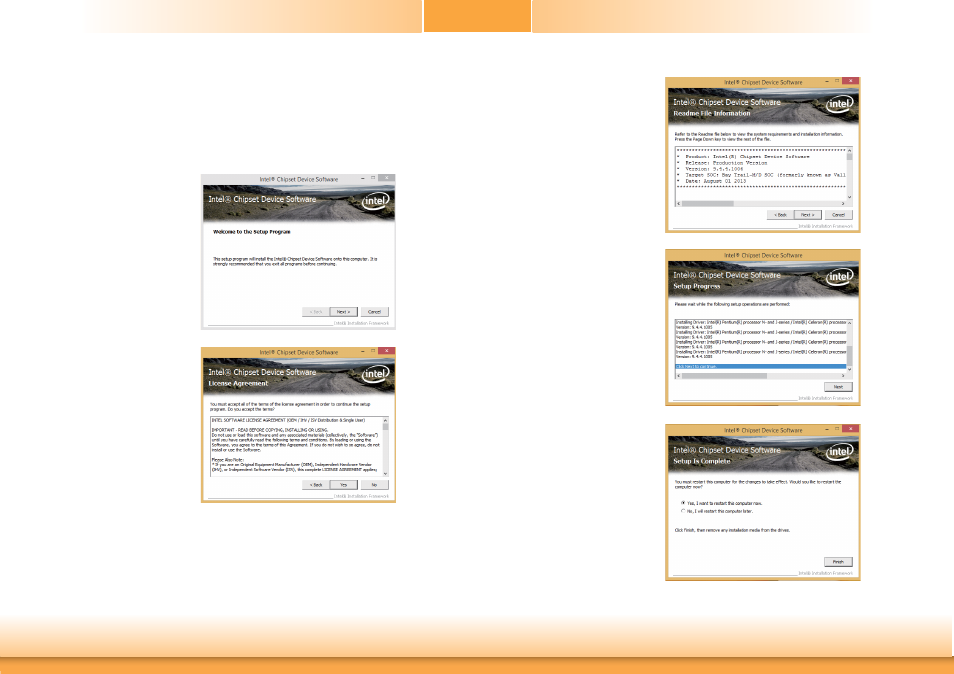Screen dimensions: 954x674
Task: Click the license text vertical scrollbar thumb
Action: (385, 428)
